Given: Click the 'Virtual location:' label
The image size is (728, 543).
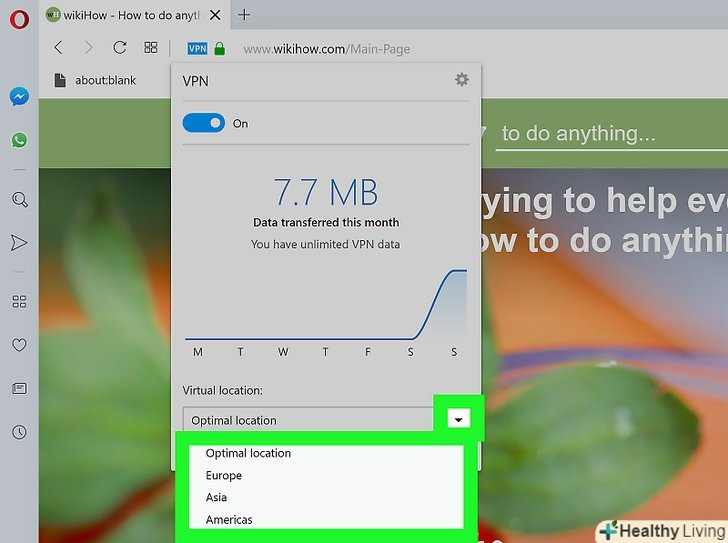Looking at the screenshot, I should pos(222,390).
